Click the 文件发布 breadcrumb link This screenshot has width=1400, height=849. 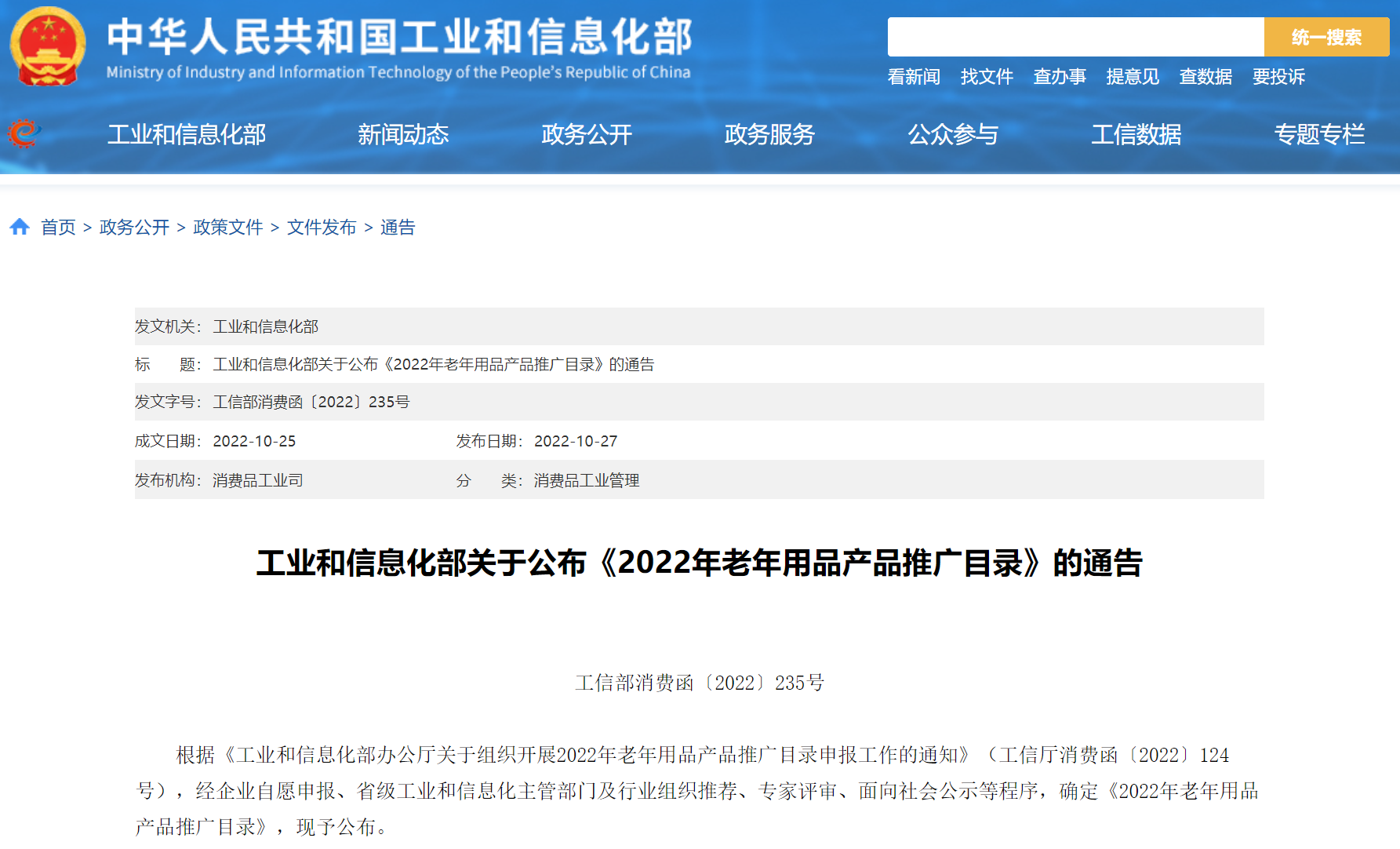click(322, 228)
